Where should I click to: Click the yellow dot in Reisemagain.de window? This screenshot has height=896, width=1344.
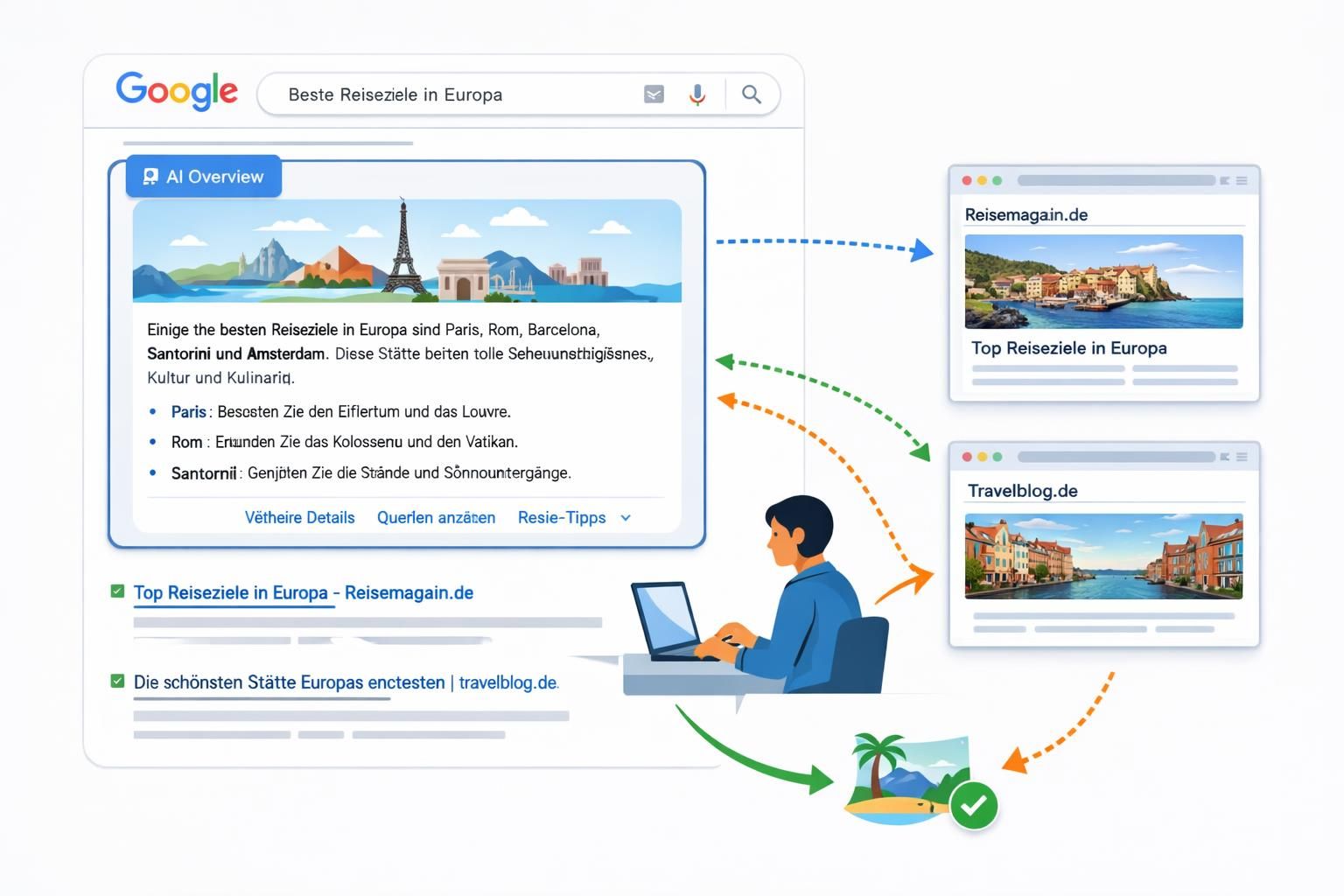pos(982,180)
